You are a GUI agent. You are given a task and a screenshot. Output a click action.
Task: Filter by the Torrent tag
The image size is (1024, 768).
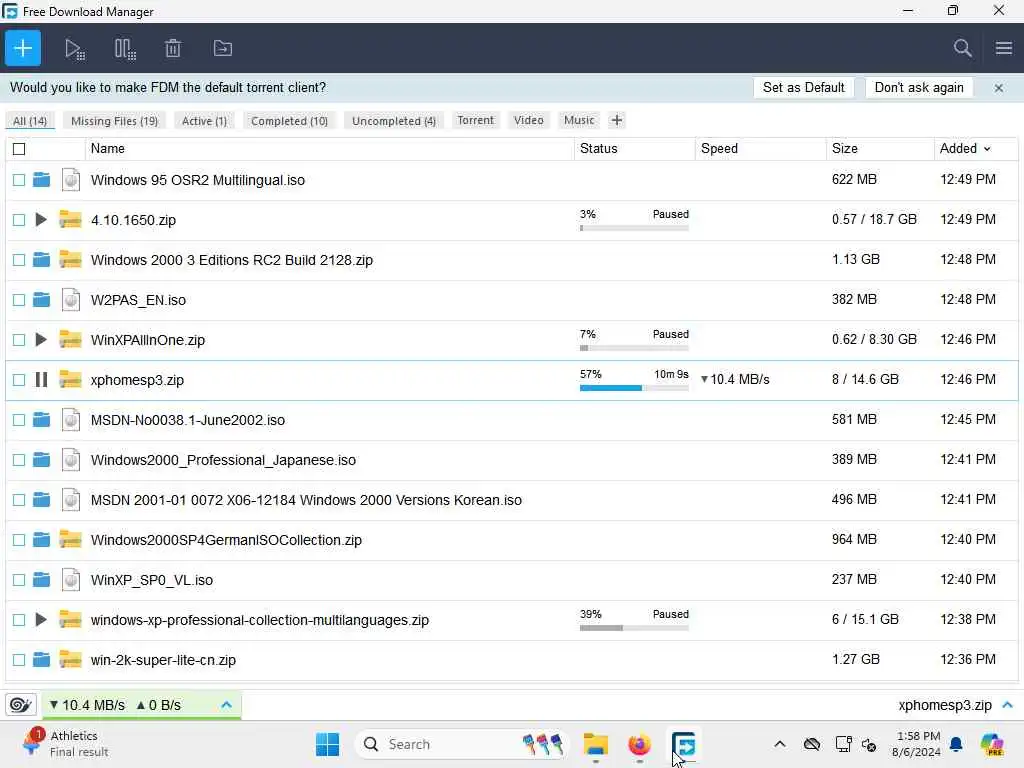pos(475,120)
